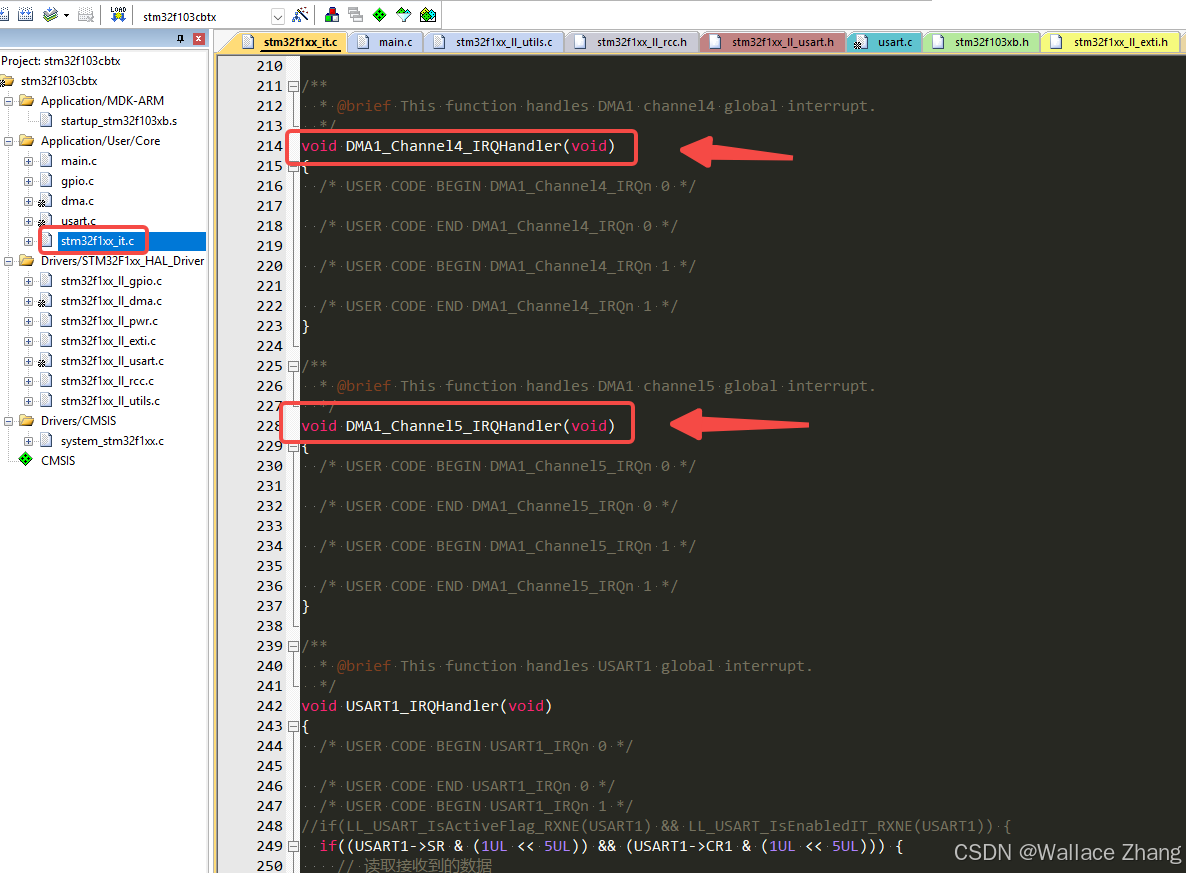Select system_stm32f1xx.c in project tree
1186x873 pixels.
coord(112,441)
